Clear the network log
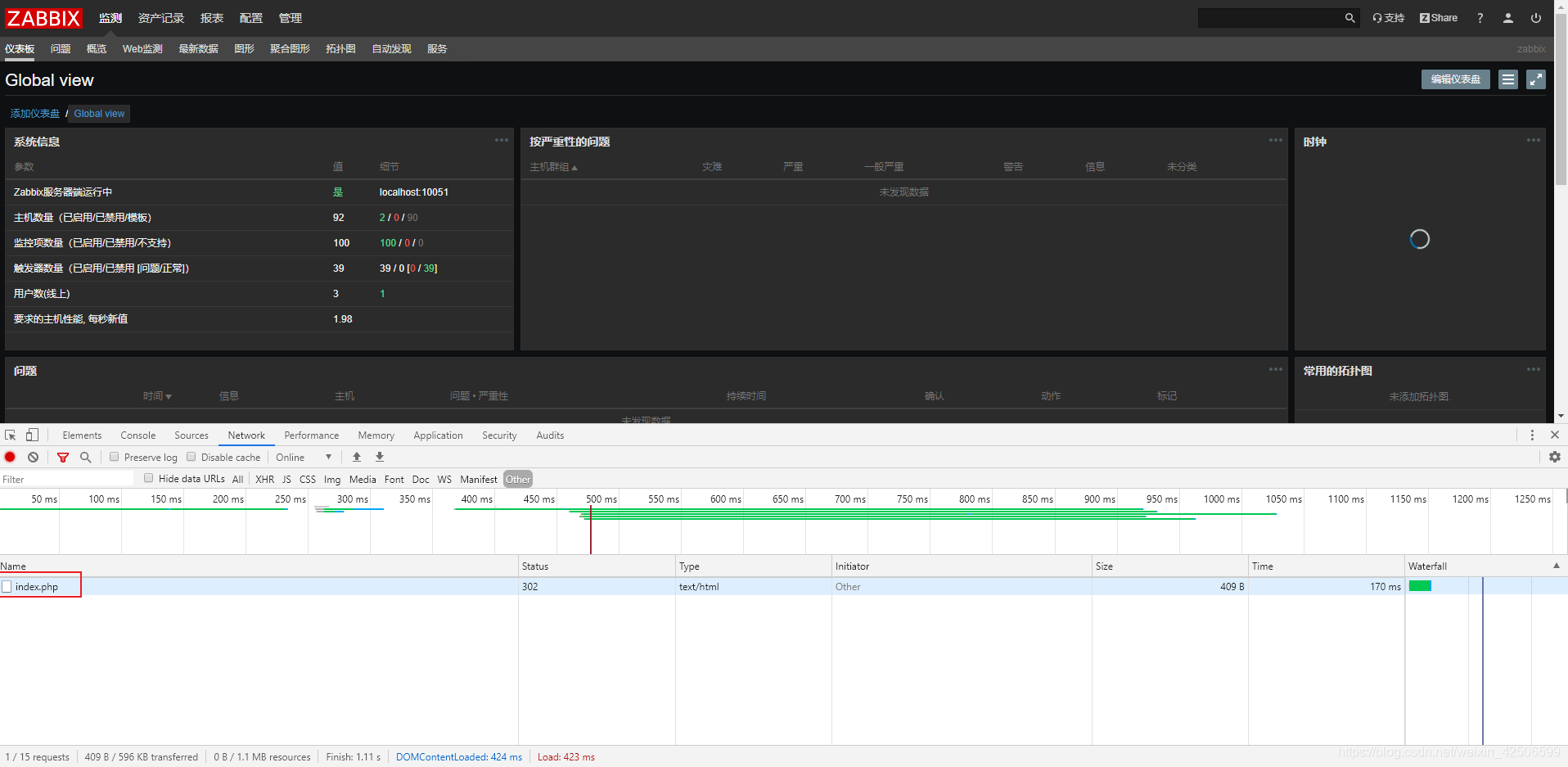Viewport: 1568px width, 767px height. [33, 457]
